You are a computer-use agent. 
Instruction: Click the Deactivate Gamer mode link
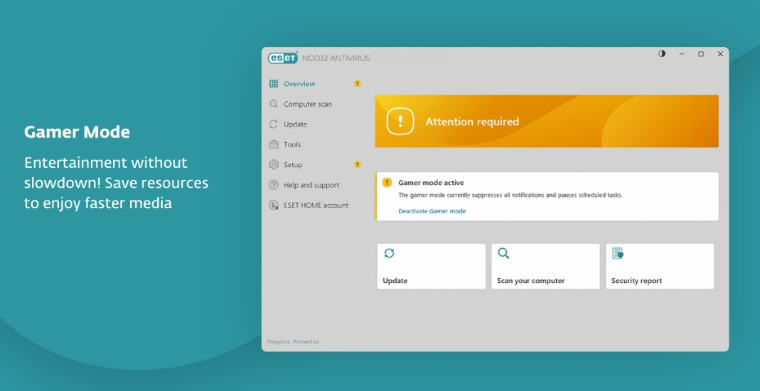[x=432, y=211]
